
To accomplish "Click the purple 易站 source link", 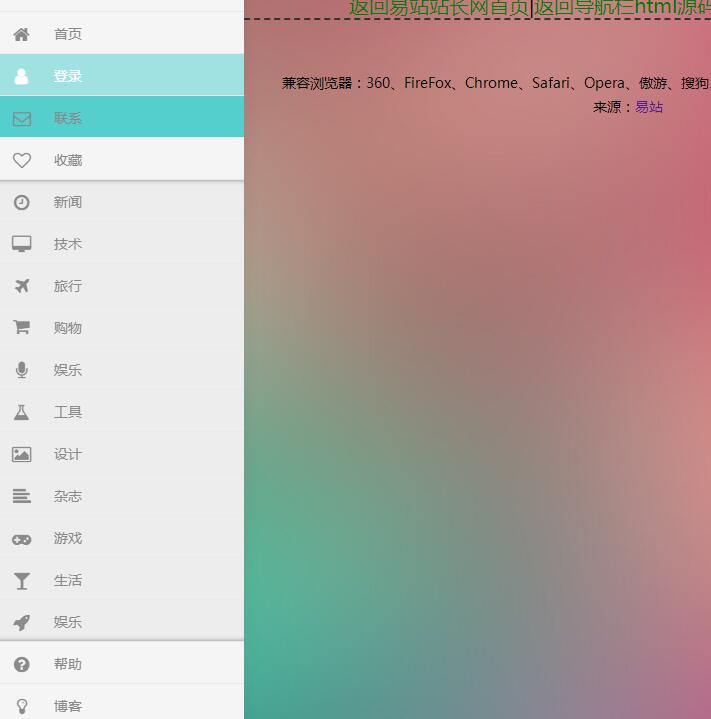I will 649,107.
